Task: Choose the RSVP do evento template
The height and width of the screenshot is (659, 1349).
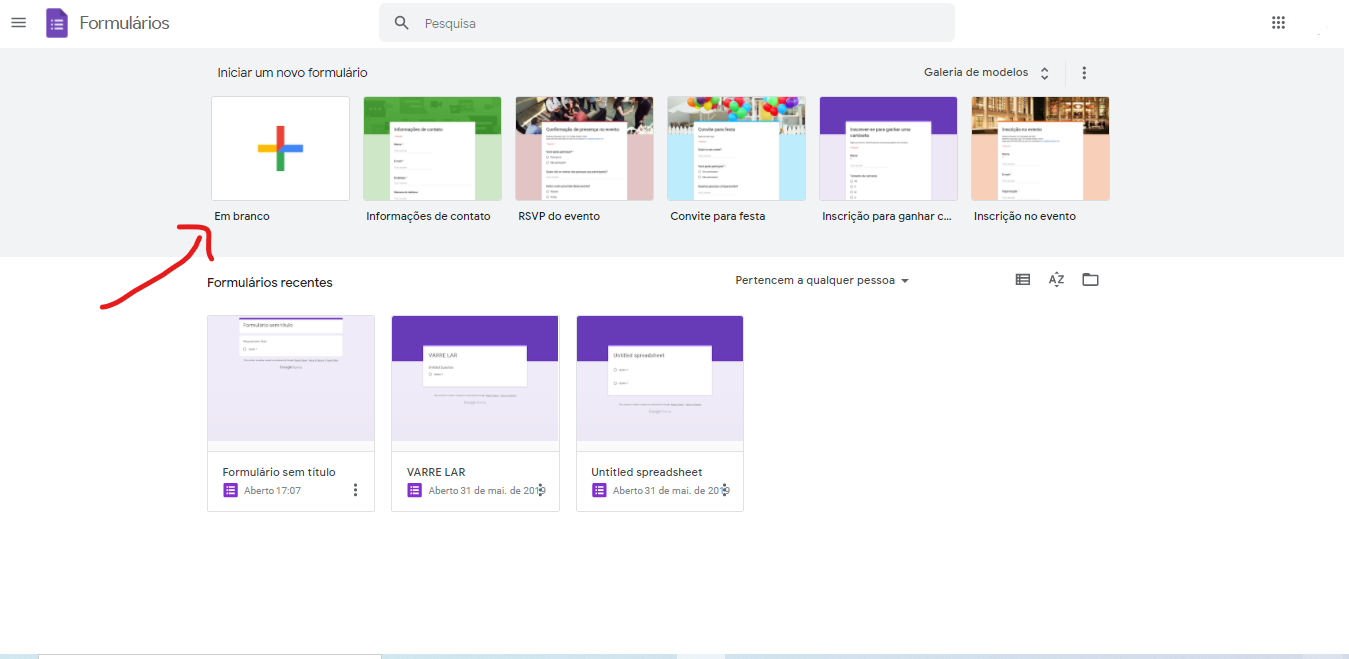Action: point(584,148)
